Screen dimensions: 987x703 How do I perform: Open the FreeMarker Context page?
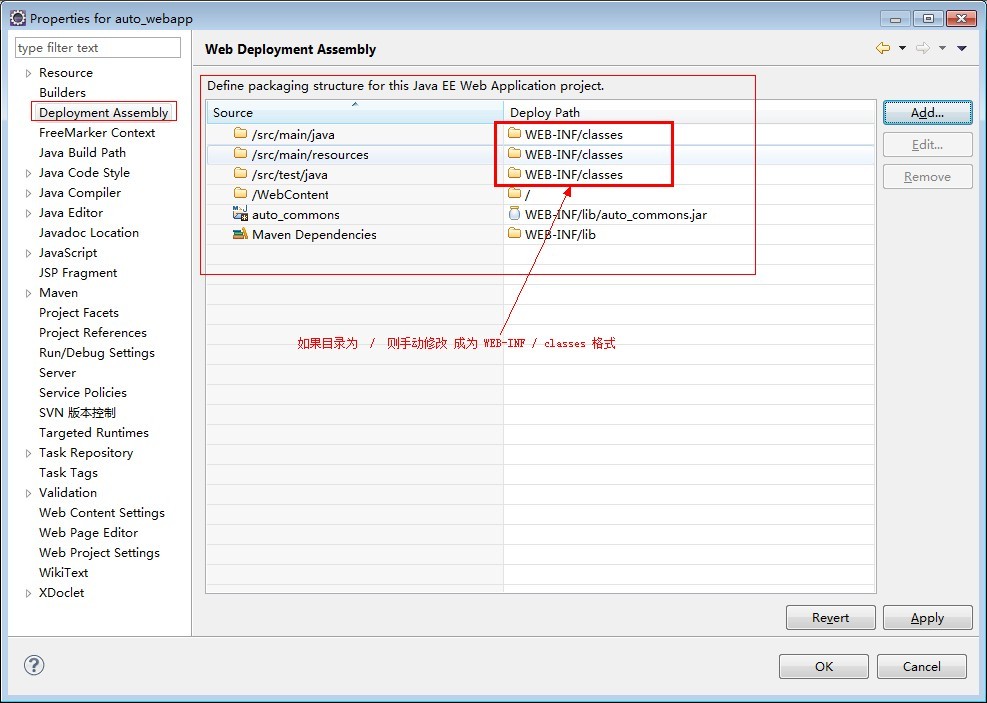97,133
